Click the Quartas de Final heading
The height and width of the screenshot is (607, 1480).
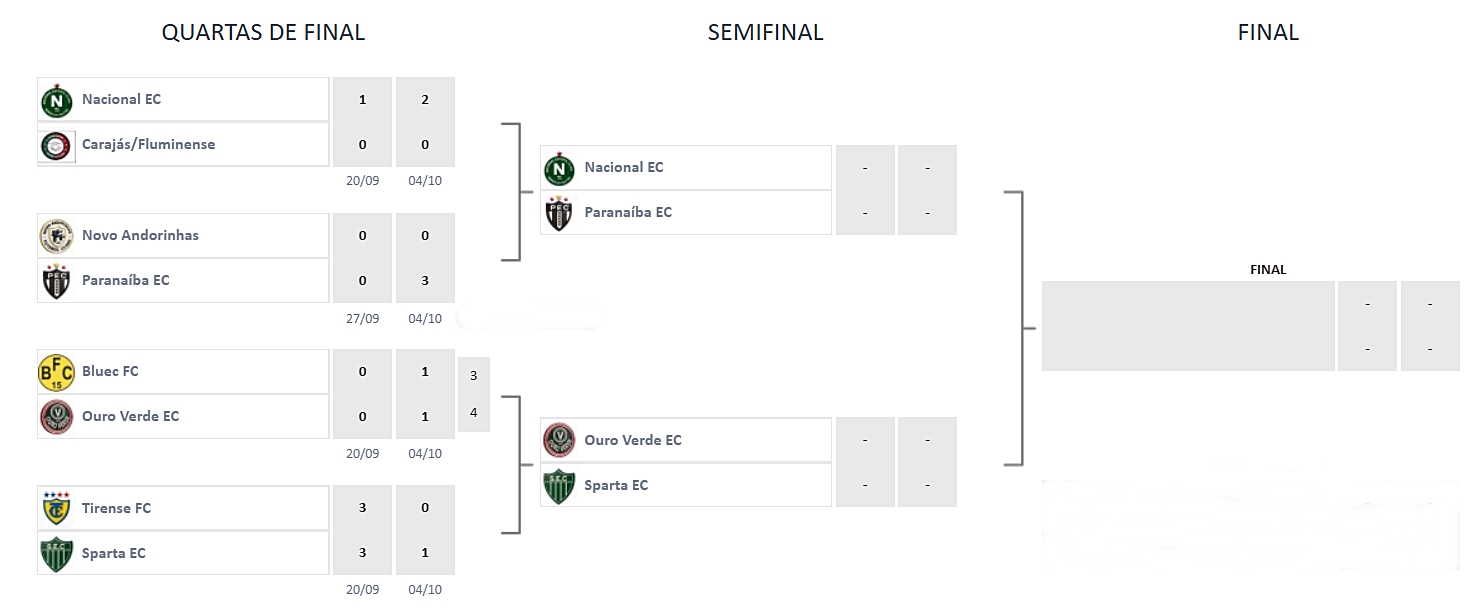coord(263,33)
